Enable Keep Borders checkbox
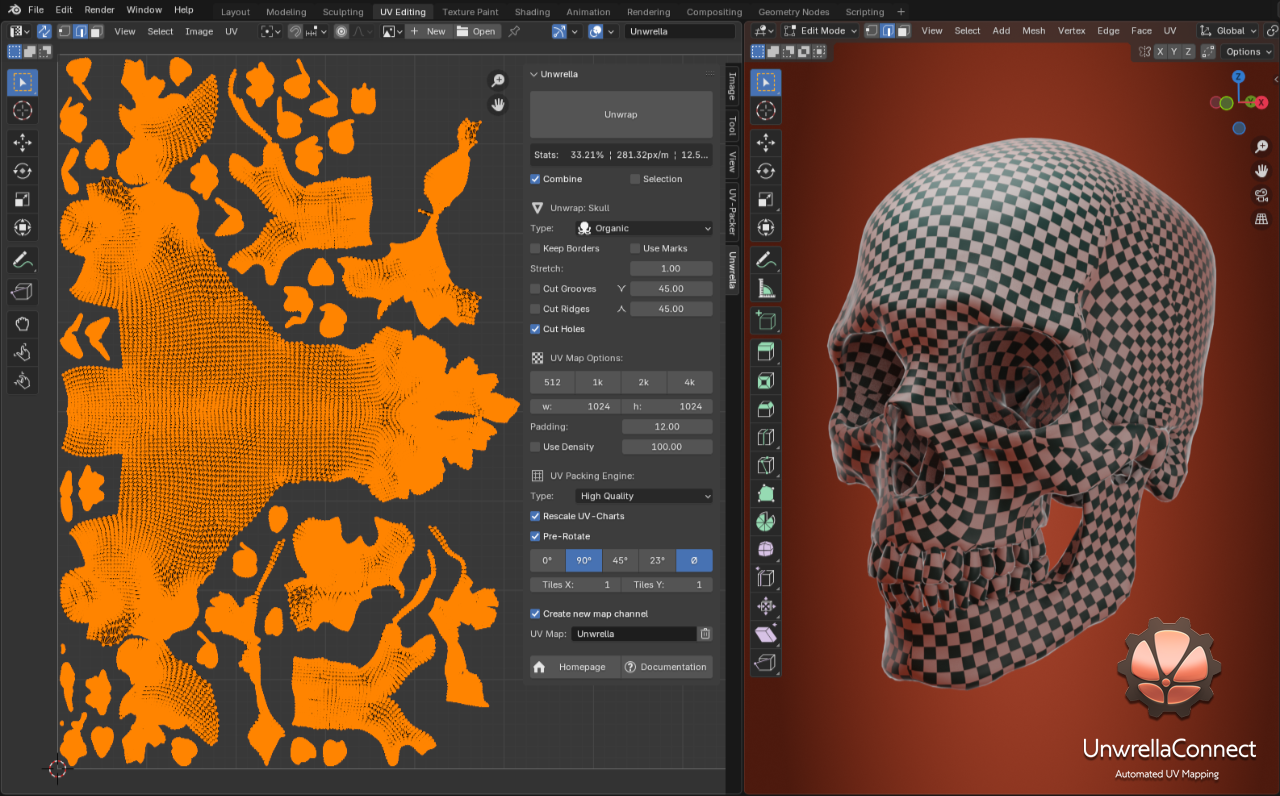Image resolution: width=1280 pixels, height=796 pixels. (x=535, y=248)
